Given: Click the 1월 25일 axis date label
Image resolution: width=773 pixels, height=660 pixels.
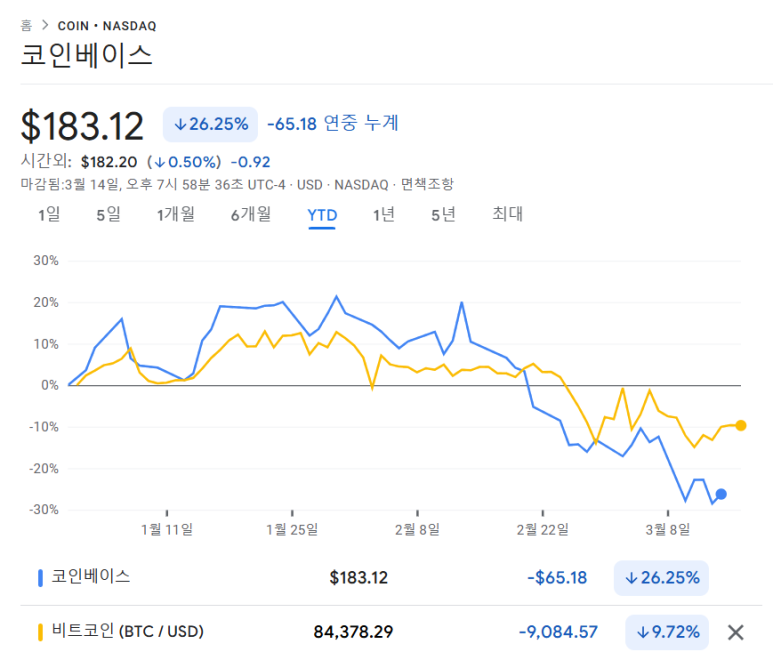Looking at the screenshot, I should (x=292, y=530).
